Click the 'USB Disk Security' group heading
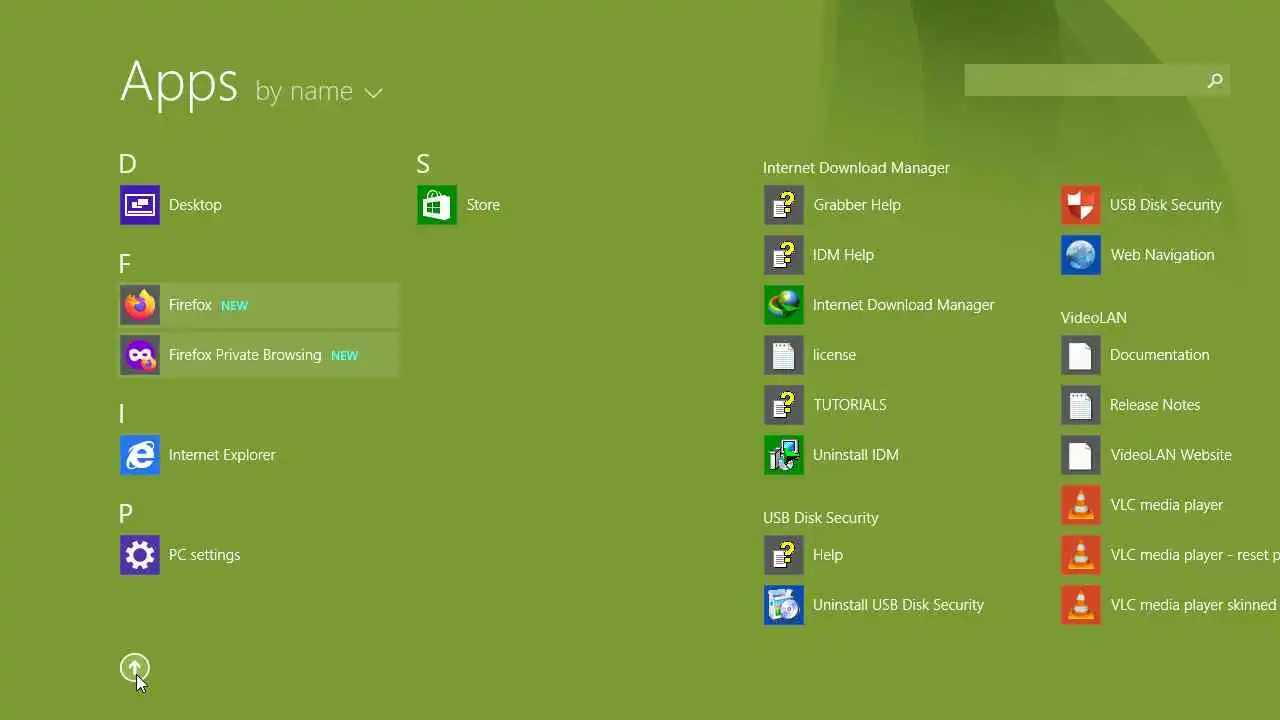 coord(821,518)
